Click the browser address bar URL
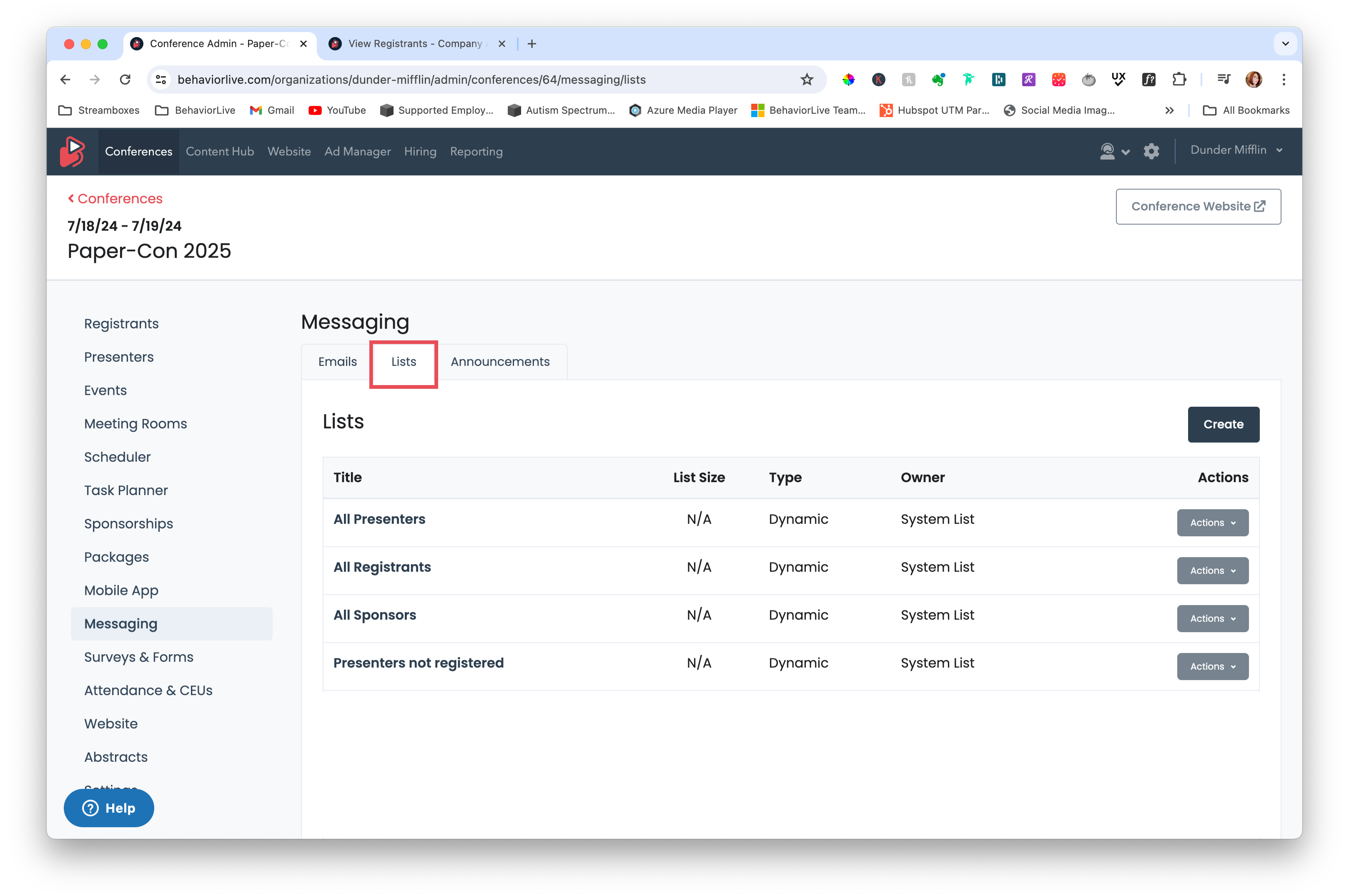The image size is (1349, 896). pyautogui.click(x=411, y=80)
